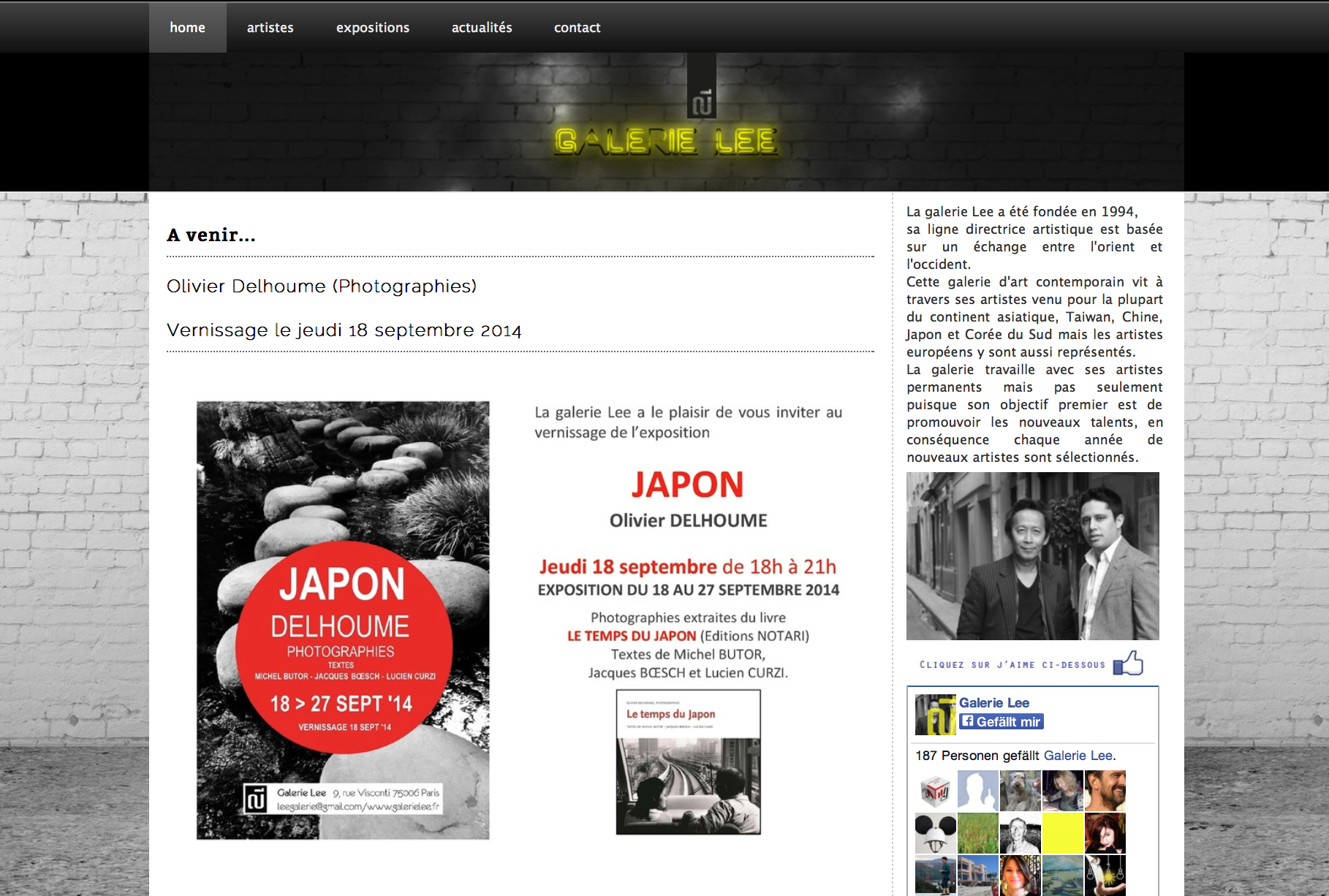Go to the home menu tab

(187, 28)
